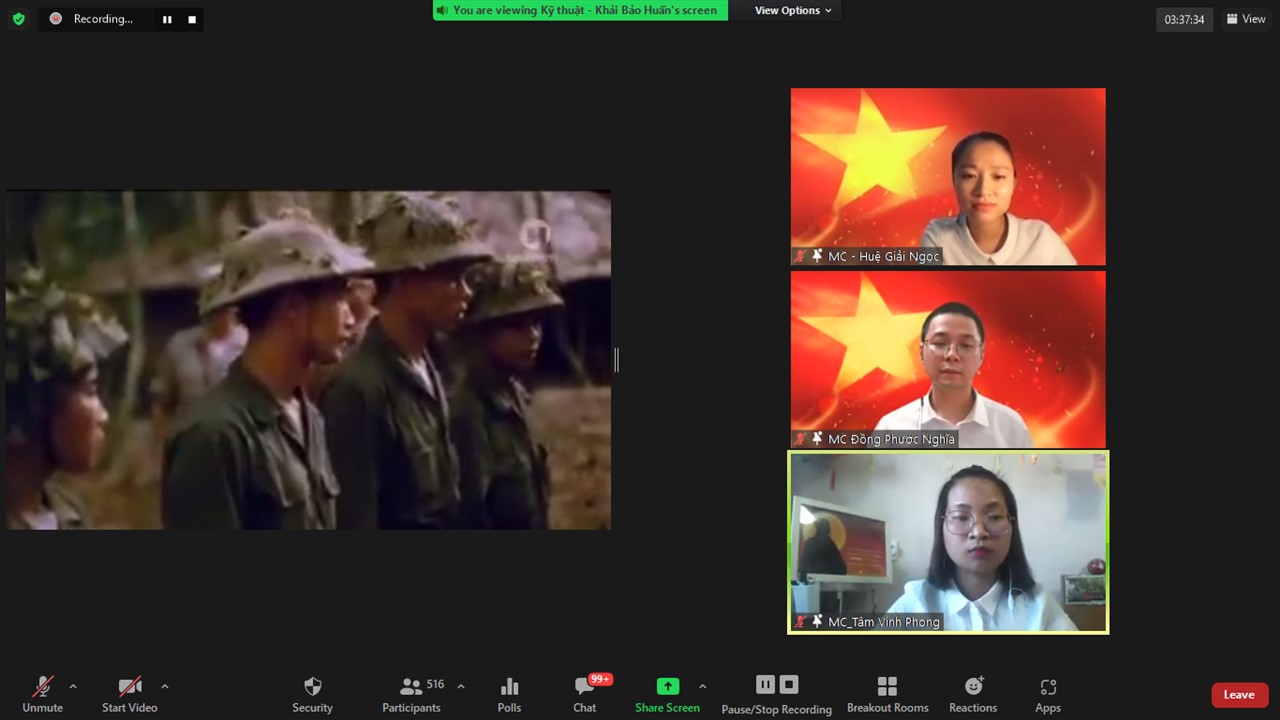Click the pause recording icon in bottom toolbar

tap(765, 684)
